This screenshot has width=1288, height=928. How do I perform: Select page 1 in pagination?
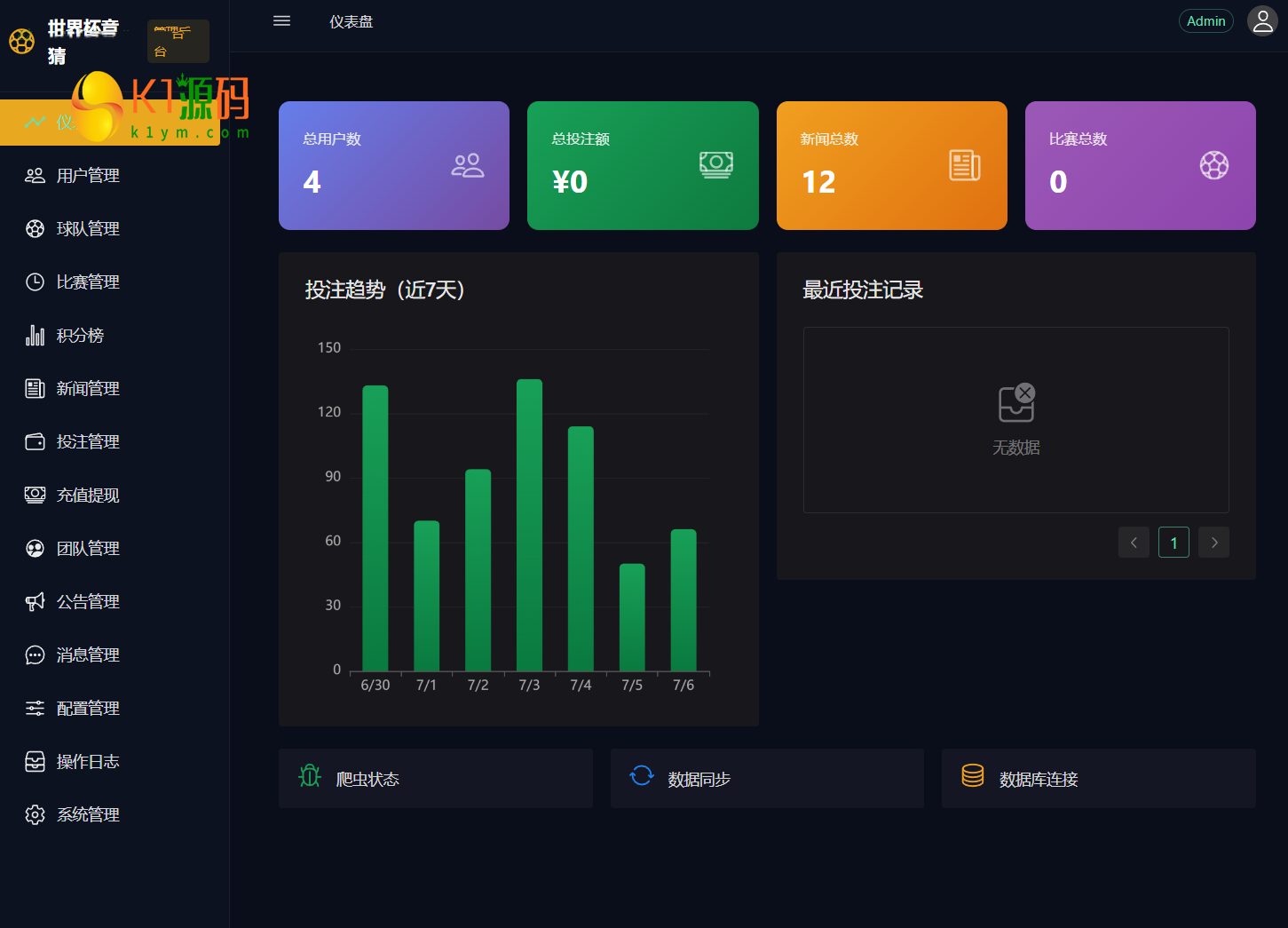(1173, 543)
